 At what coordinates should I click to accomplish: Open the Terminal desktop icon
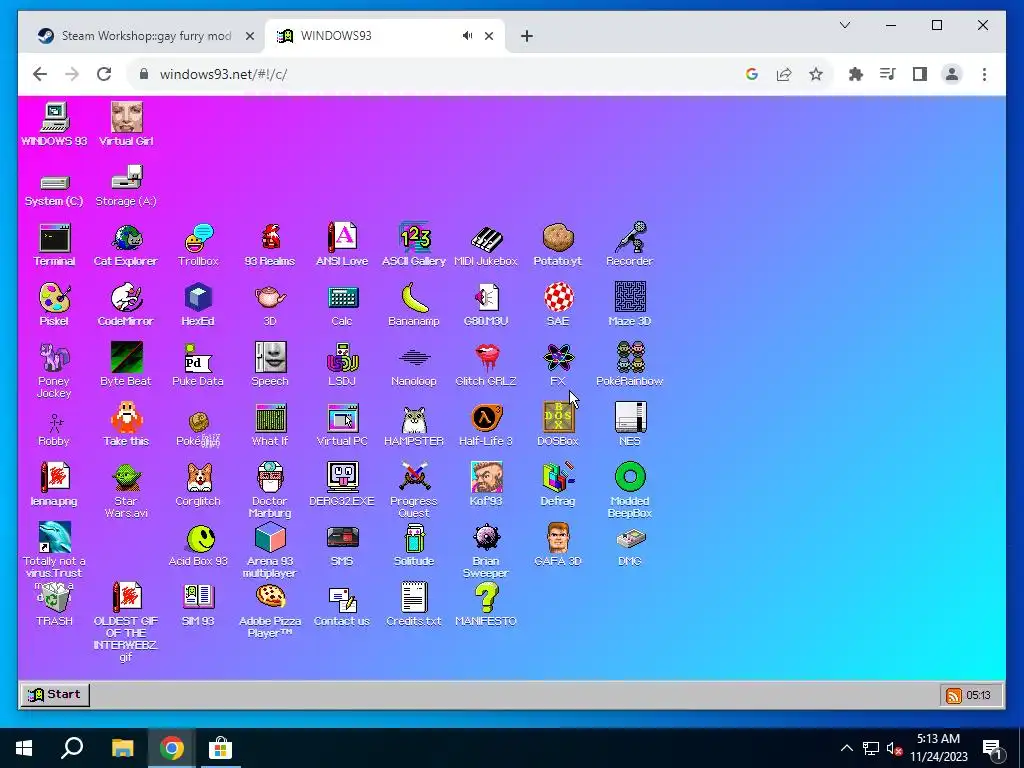pyautogui.click(x=55, y=239)
